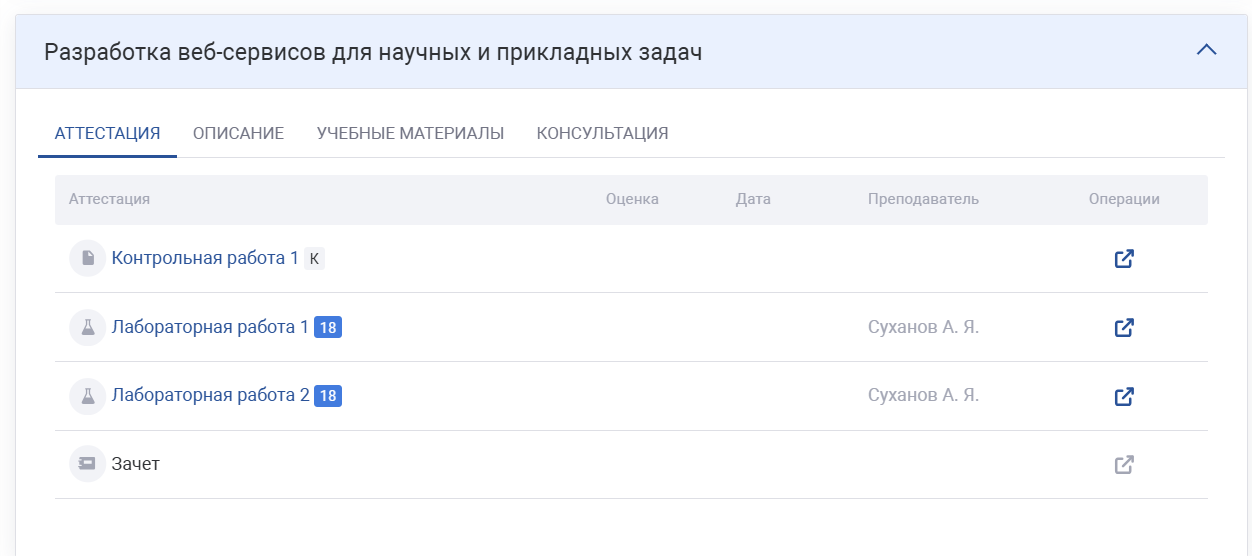
Task: Click the document icon beside Контрольная работа 1
Action: tap(88, 259)
